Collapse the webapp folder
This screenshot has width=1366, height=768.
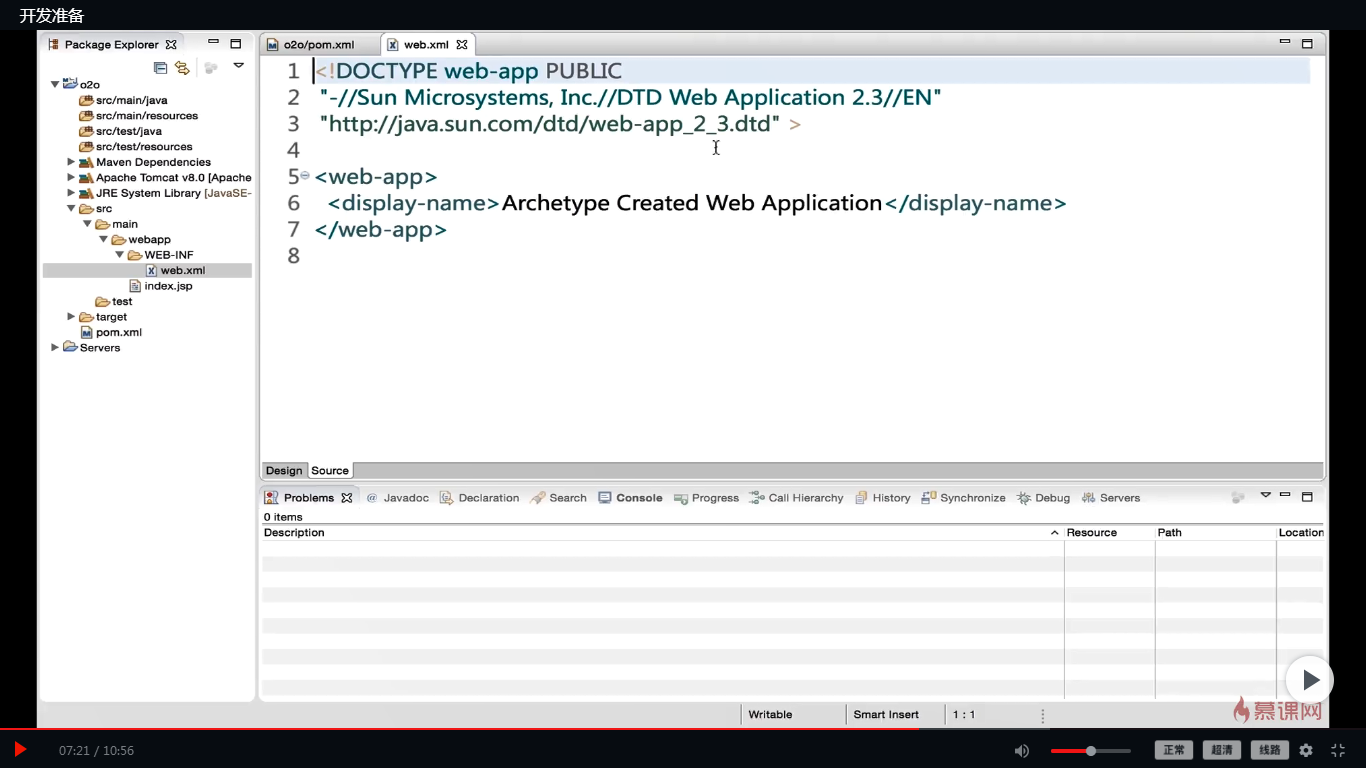pos(103,240)
